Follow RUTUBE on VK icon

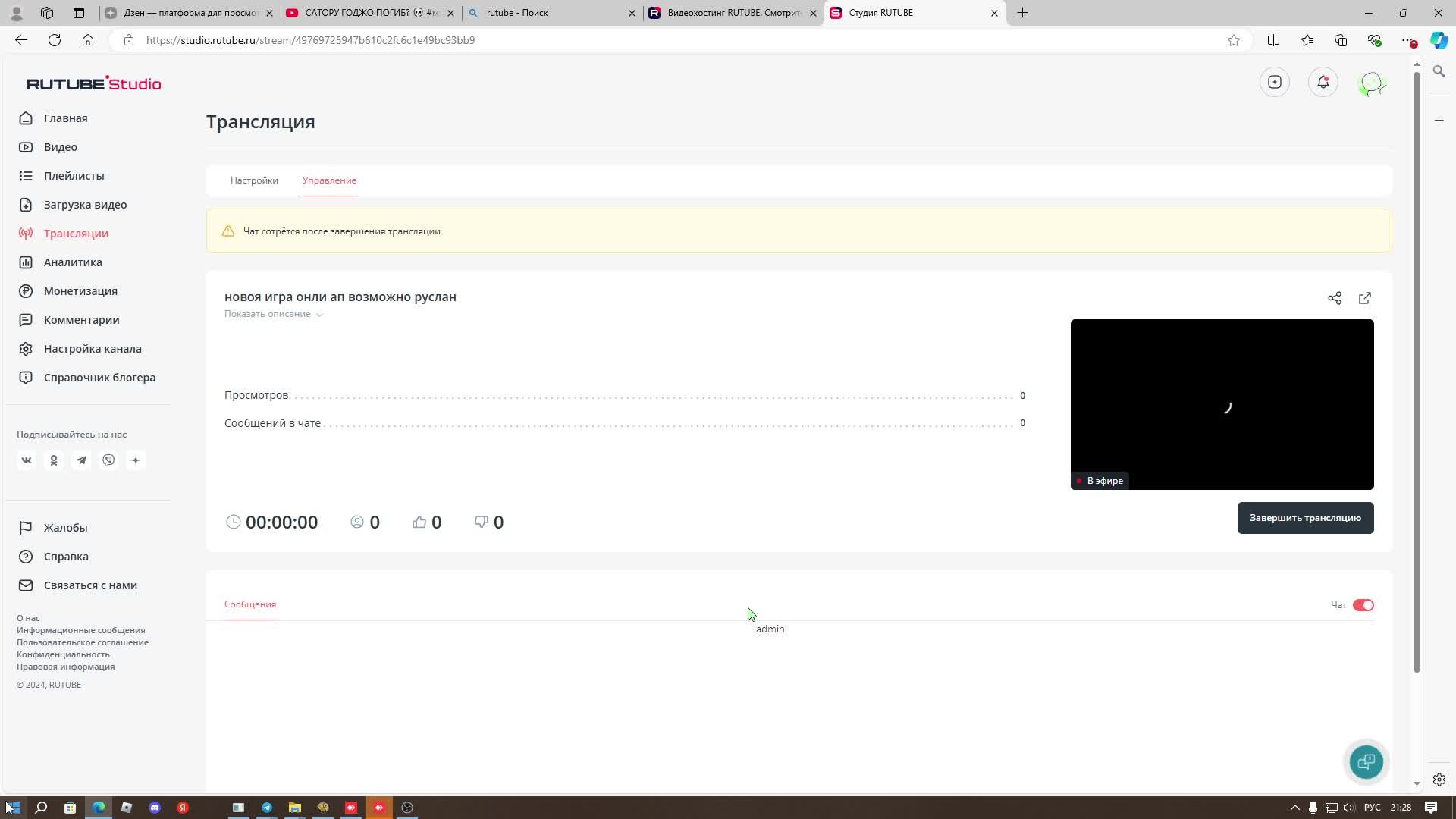click(27, 460)
